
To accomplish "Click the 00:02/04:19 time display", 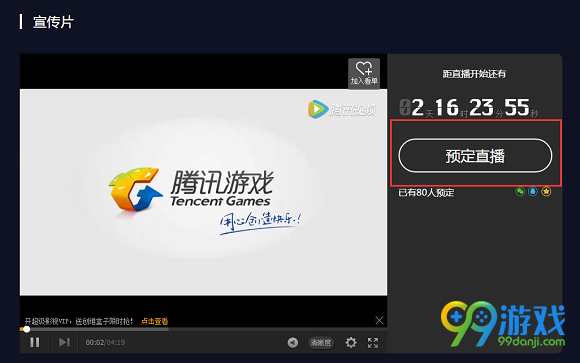I will click(105, 343).
